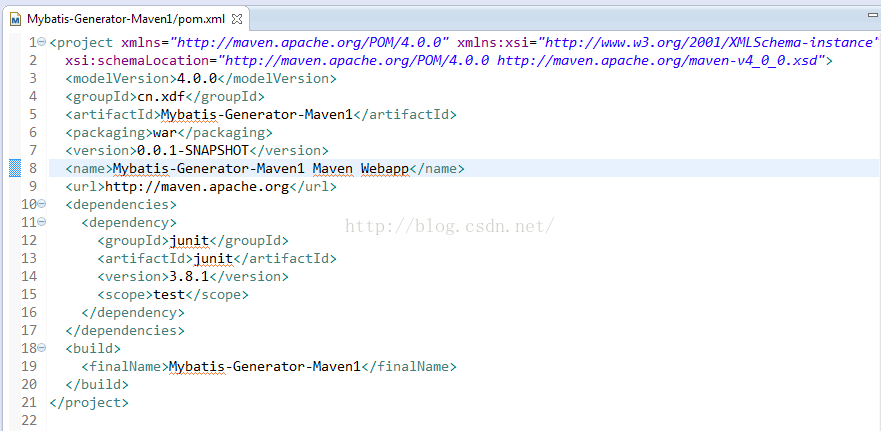
Task: Click the dependency version 3.8.1
Action: click(x=189, y=276)
